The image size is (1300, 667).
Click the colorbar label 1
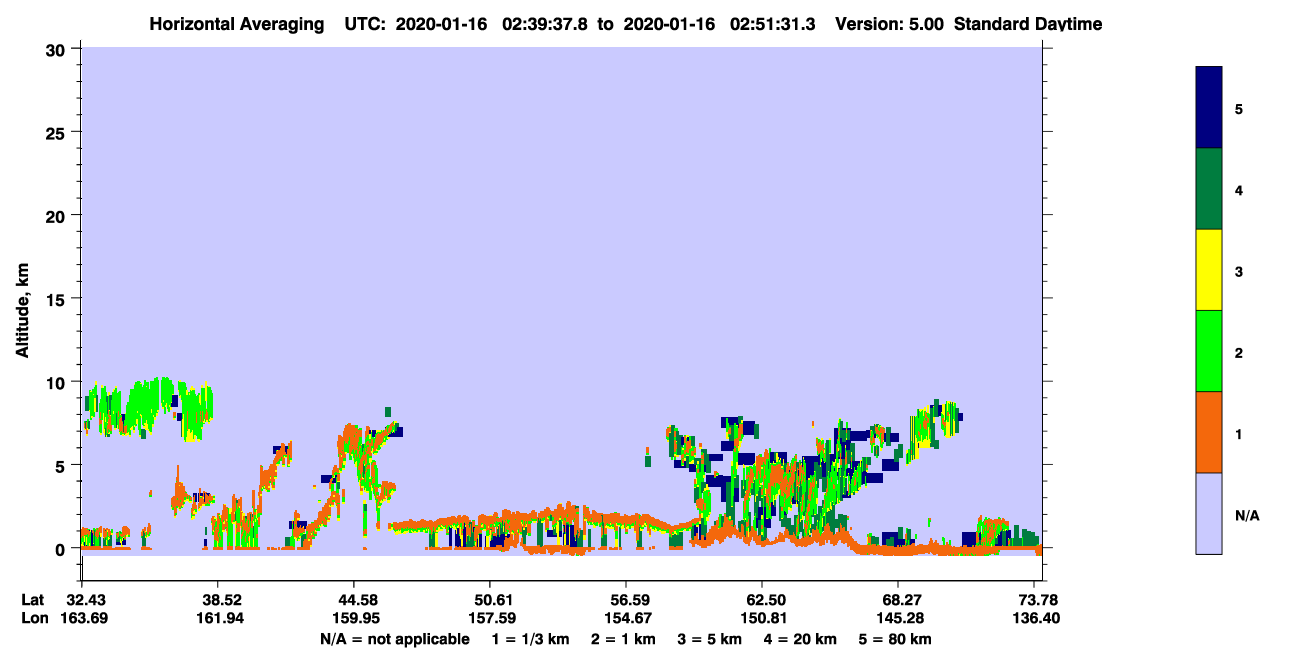1239,433
